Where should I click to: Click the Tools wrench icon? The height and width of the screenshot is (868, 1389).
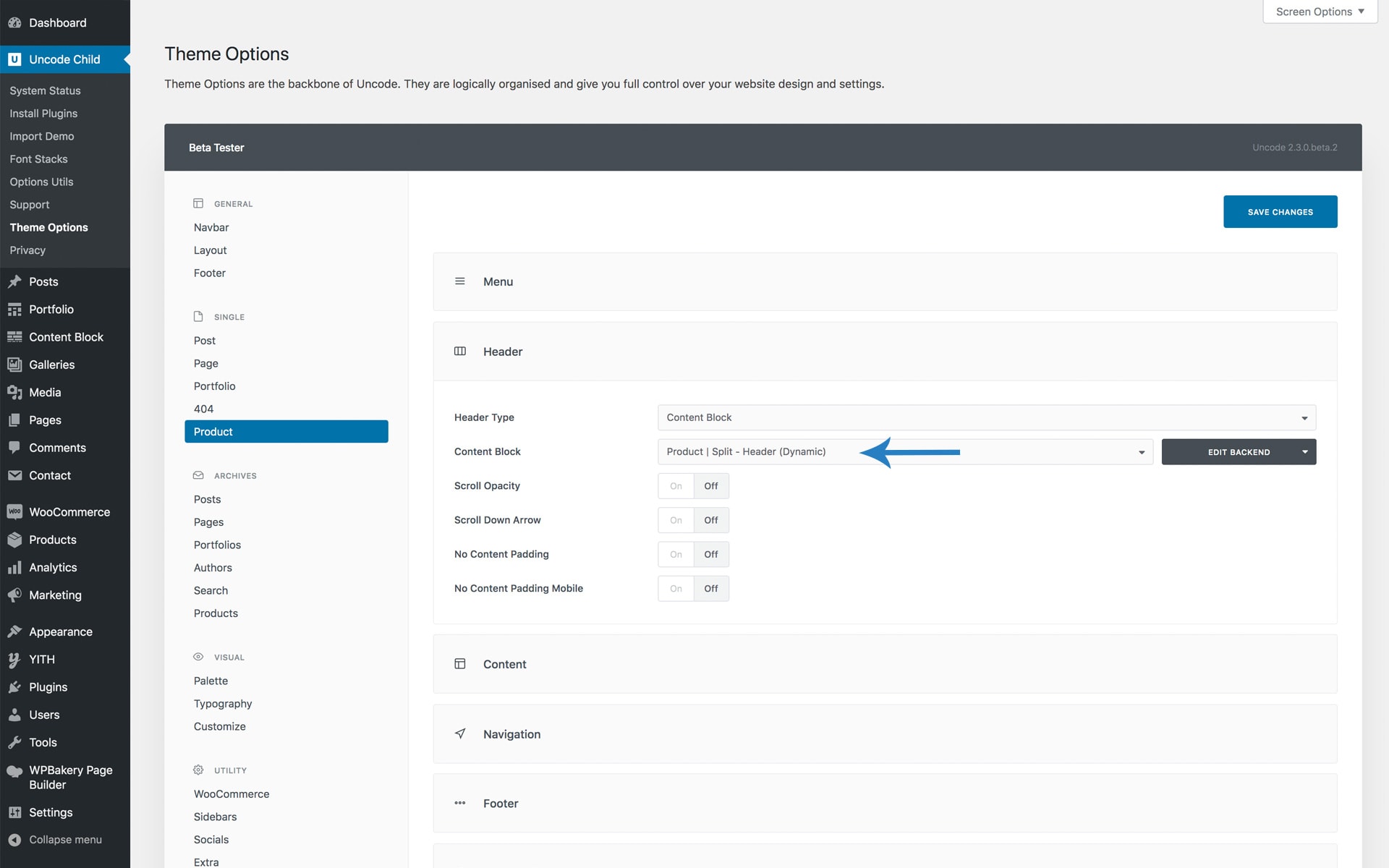pos(14,742)
